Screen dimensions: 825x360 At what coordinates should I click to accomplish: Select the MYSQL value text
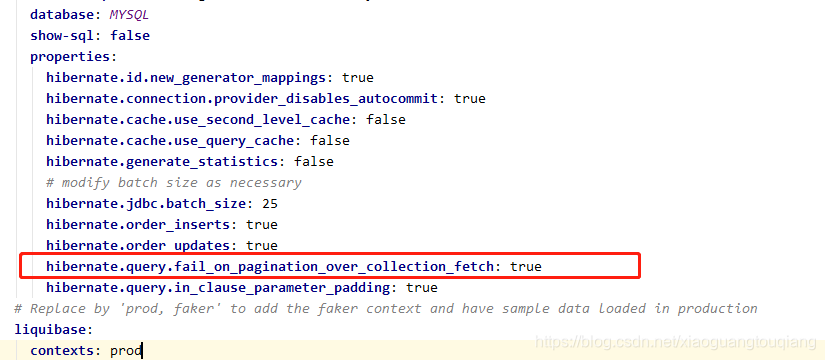coord(129,15)
